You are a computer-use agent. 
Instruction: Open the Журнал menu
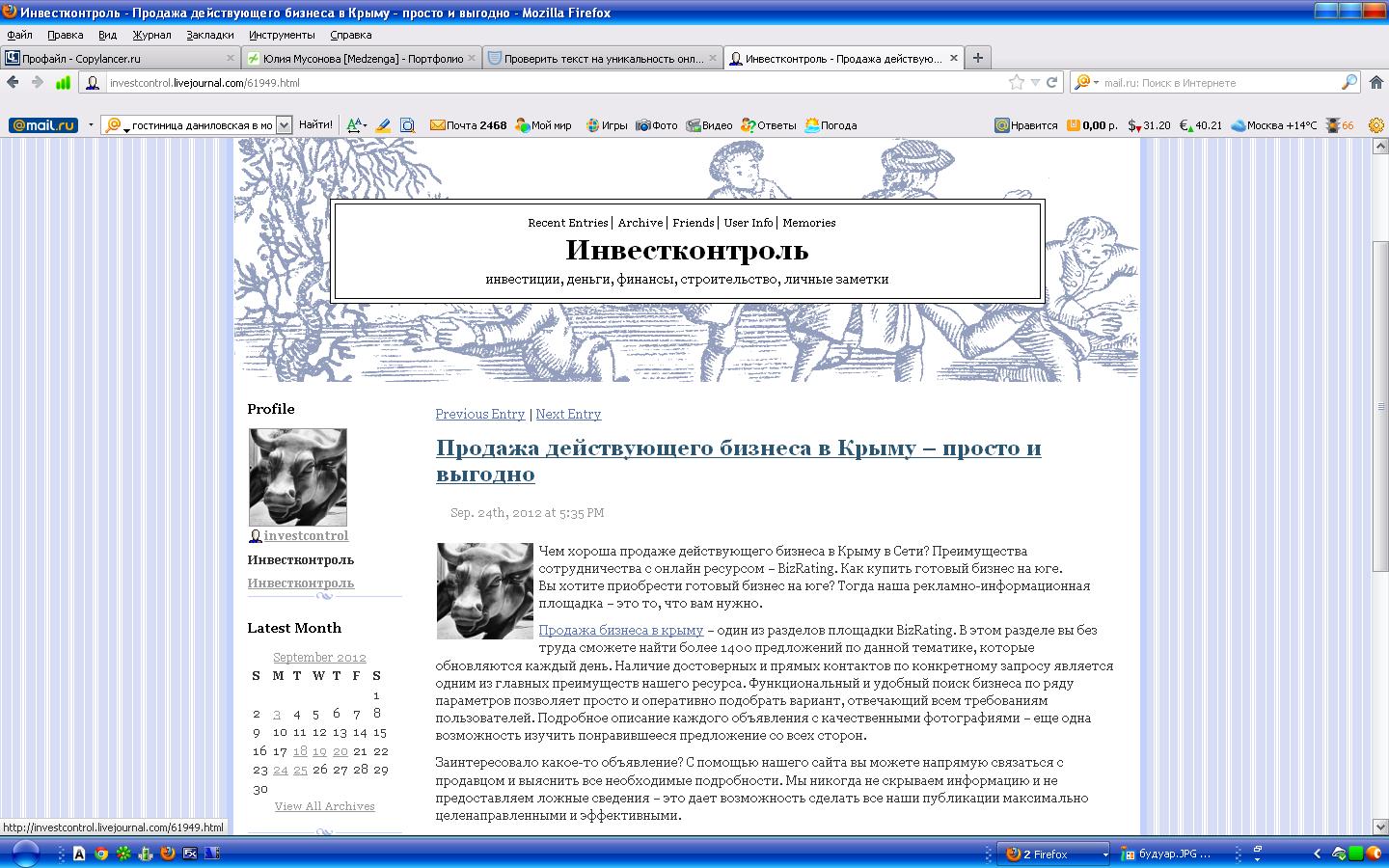click(x=151, y=35)
